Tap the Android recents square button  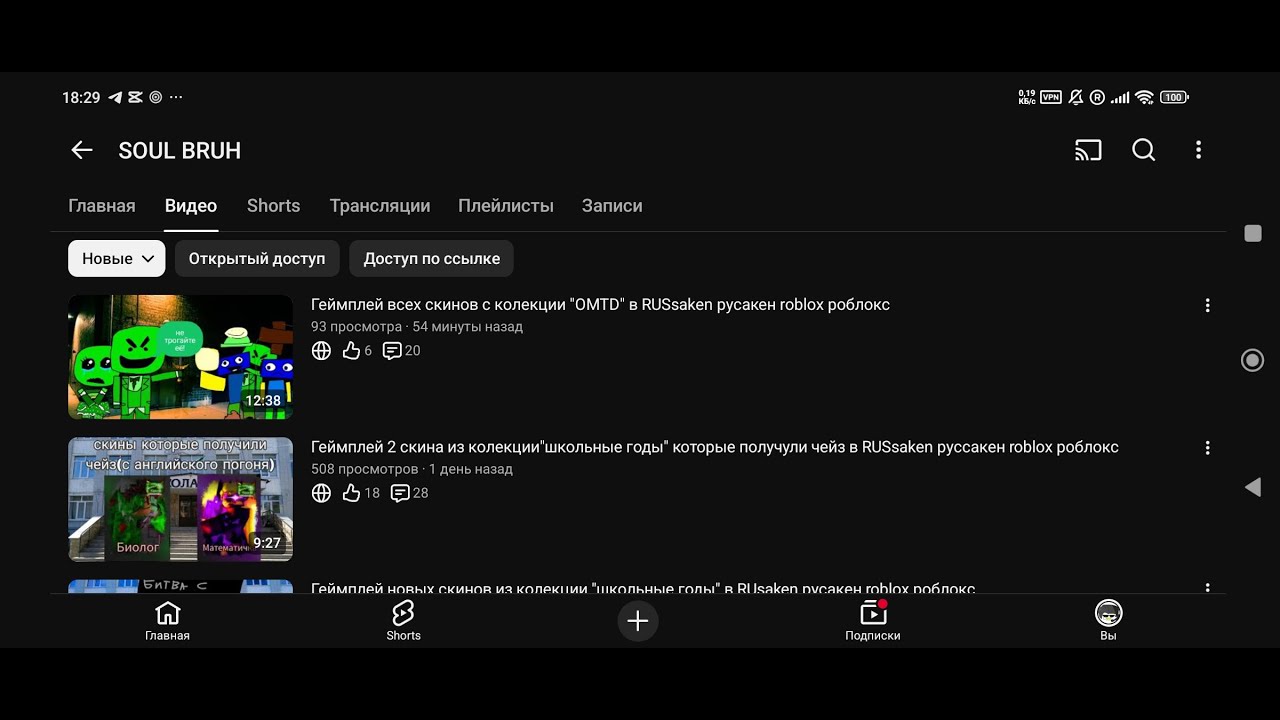pos(1252,233)
